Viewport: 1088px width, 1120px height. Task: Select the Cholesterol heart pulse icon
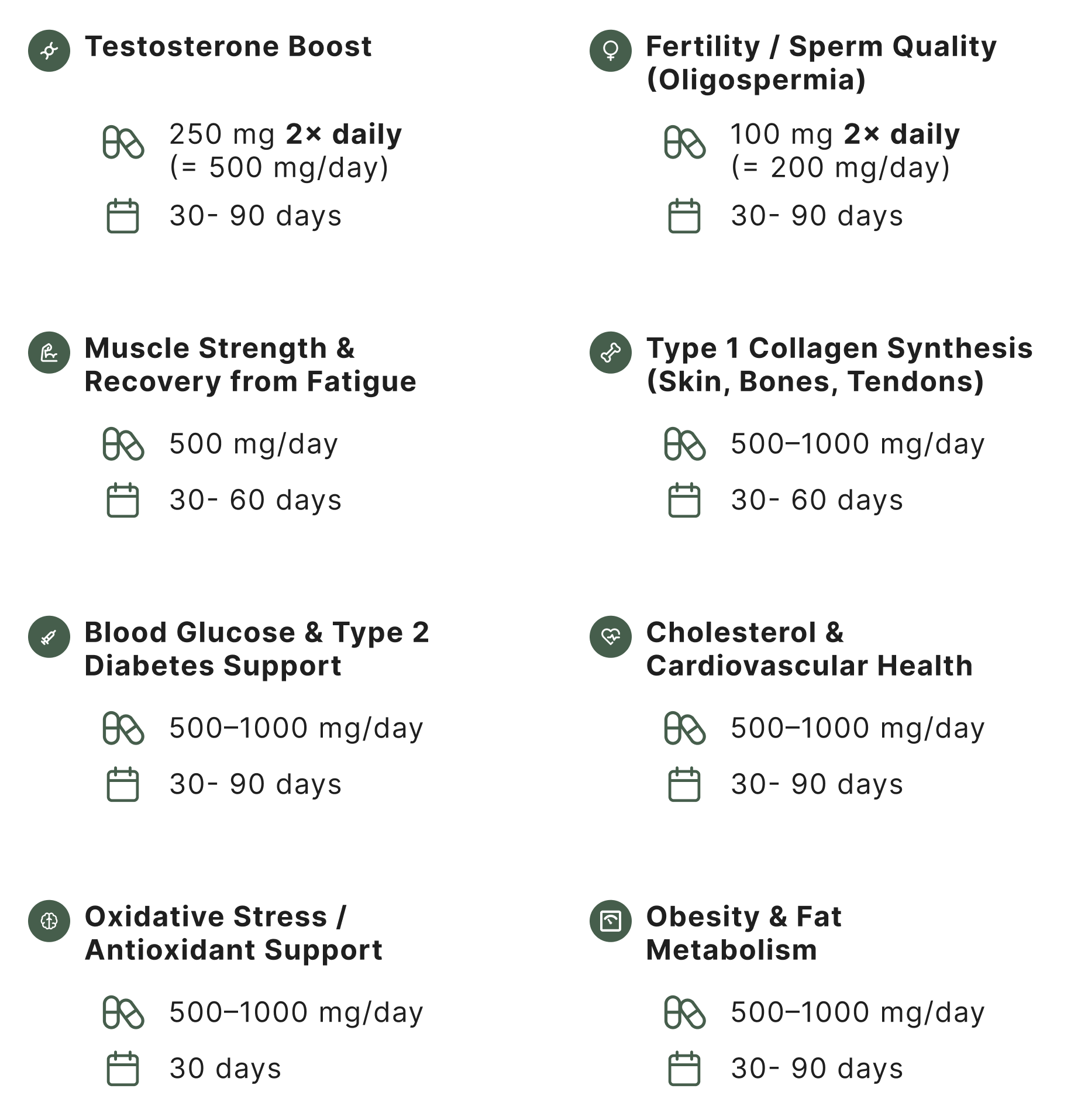click(611, 637)
